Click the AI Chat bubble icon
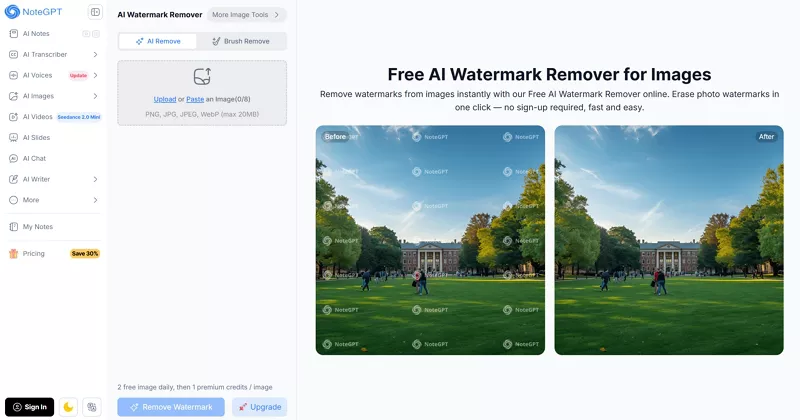Image resolution: width=800 pixels, height=420 pixels. click(14, 159)
